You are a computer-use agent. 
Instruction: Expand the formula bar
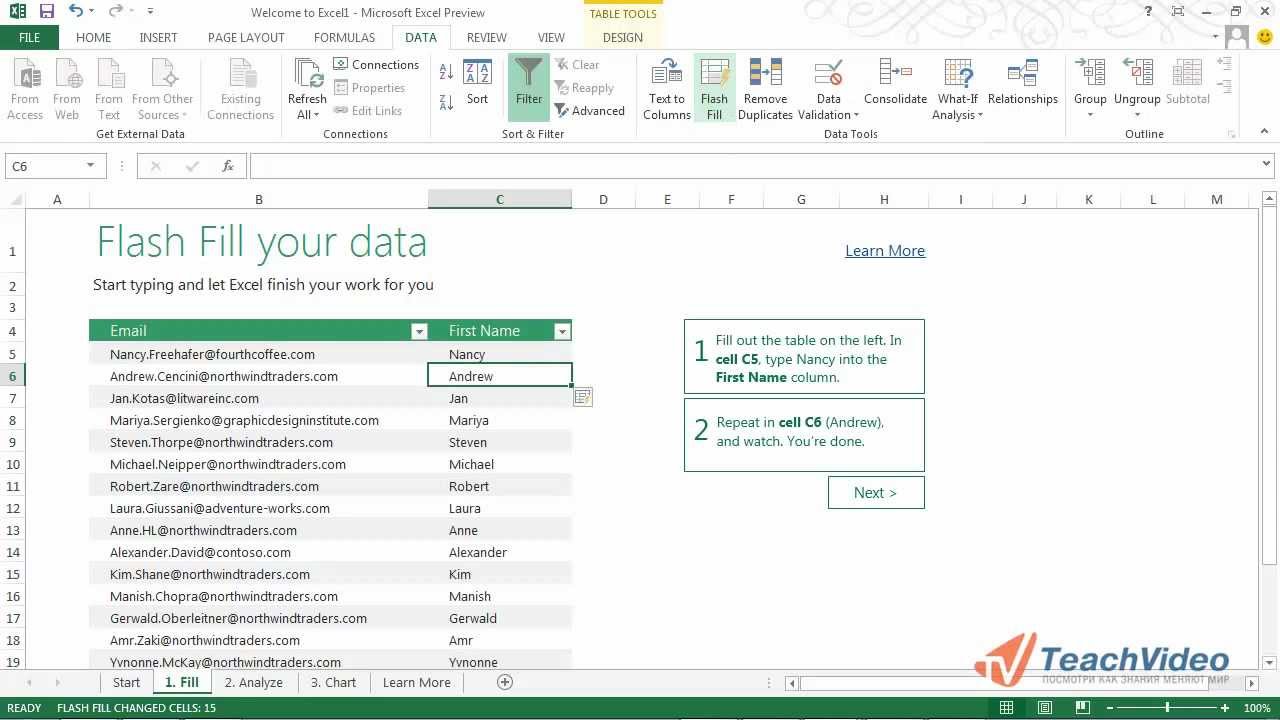point(1267,165)
